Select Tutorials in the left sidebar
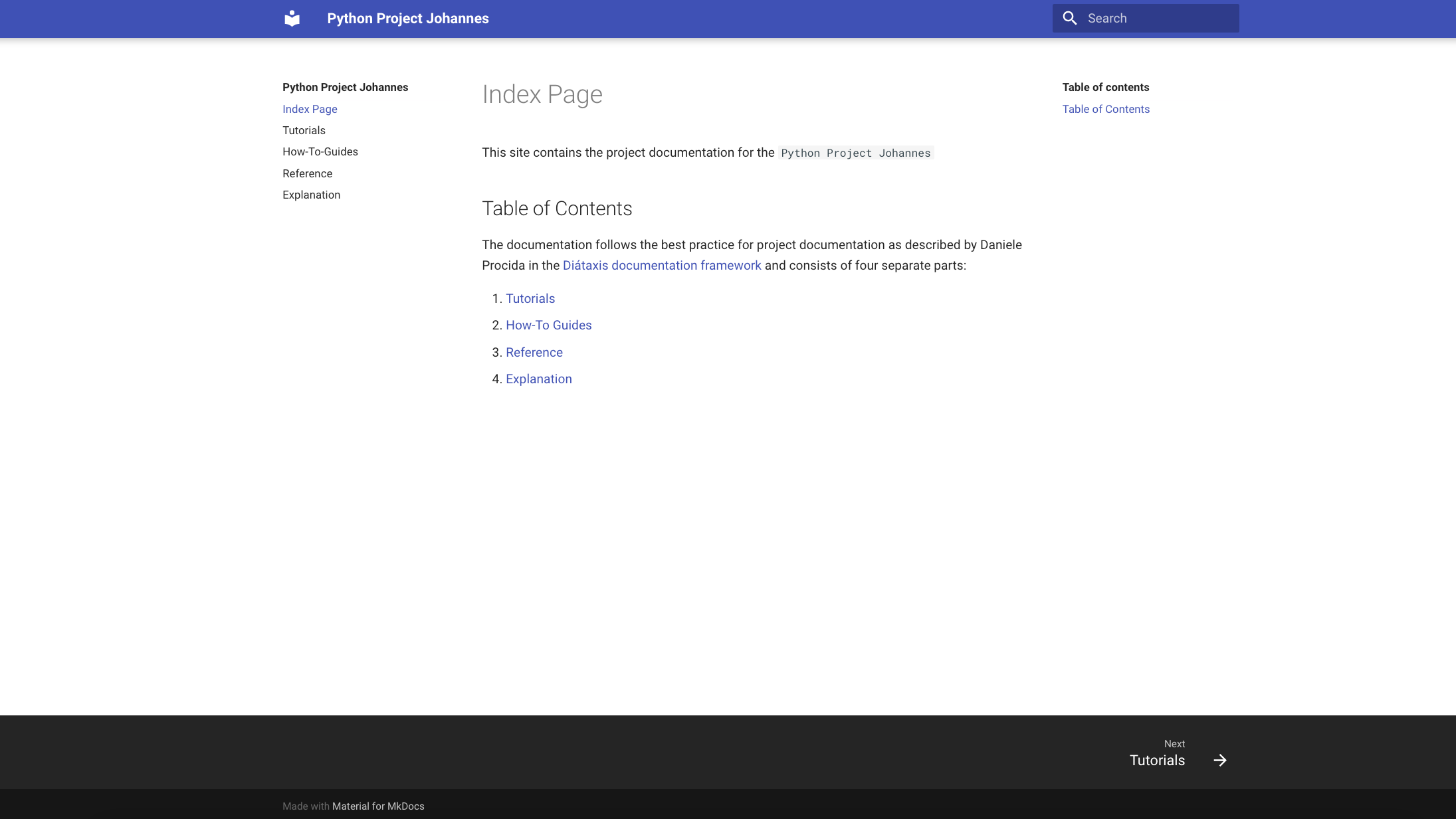This screenshot has width=1456, height=819. point(303,130)
